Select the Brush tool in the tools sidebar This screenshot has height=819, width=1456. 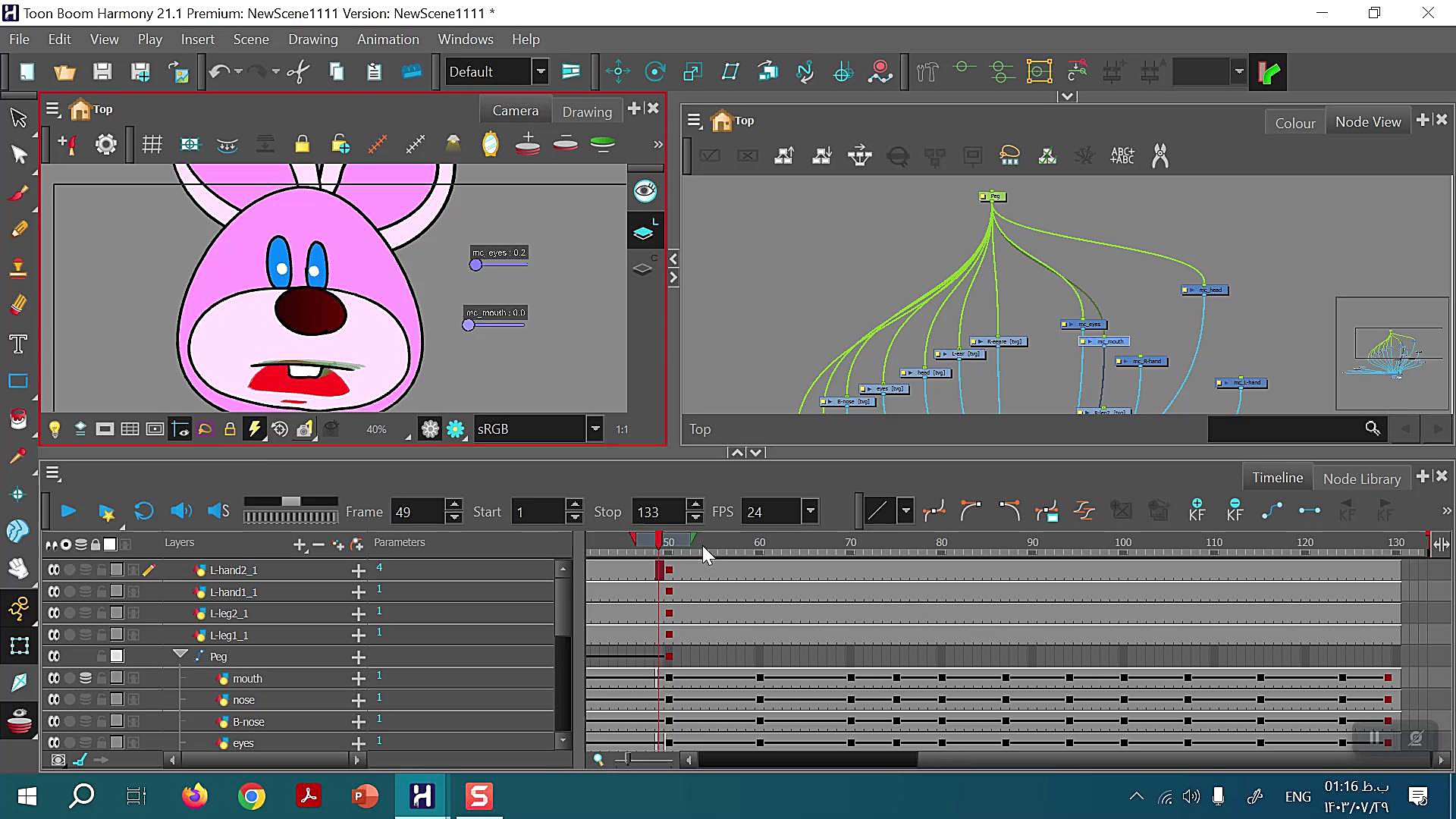tap(18, 193)
